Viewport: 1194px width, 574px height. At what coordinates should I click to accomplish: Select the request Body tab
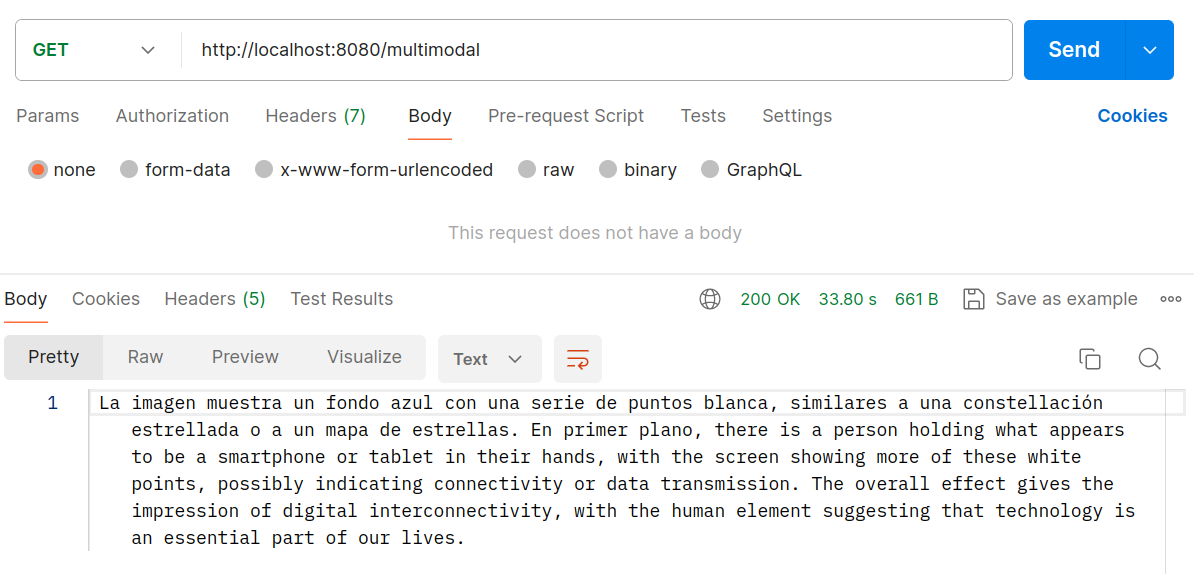tap(430, 116)
